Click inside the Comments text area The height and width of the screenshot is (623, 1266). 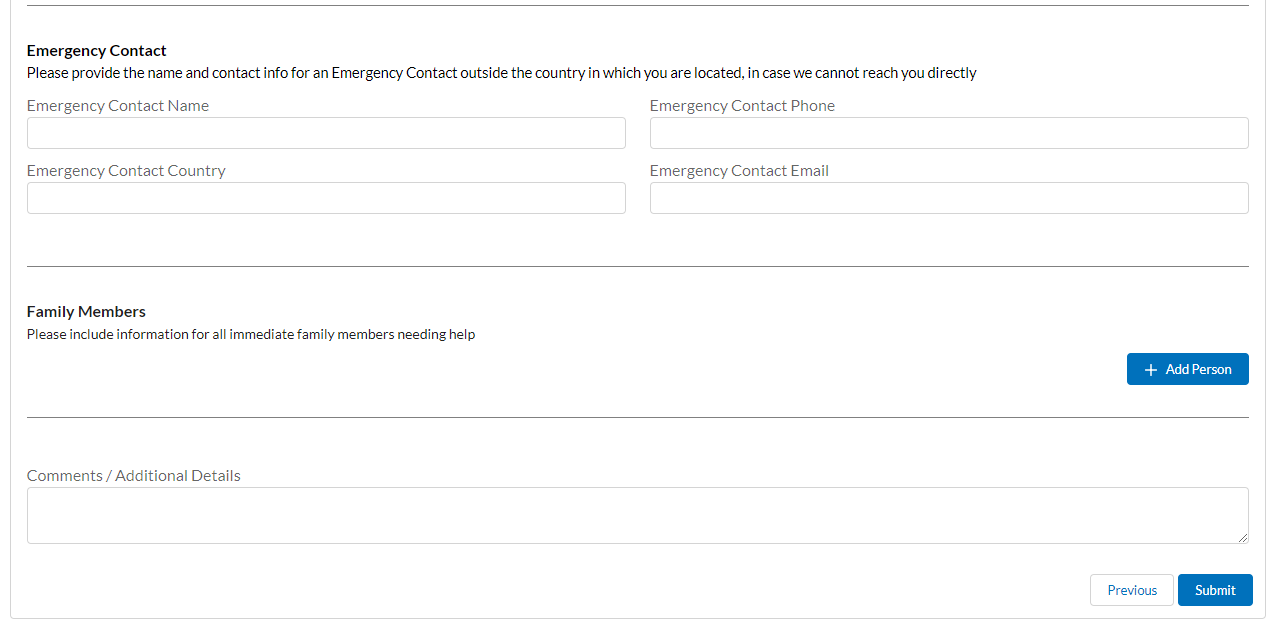(637, 515)
